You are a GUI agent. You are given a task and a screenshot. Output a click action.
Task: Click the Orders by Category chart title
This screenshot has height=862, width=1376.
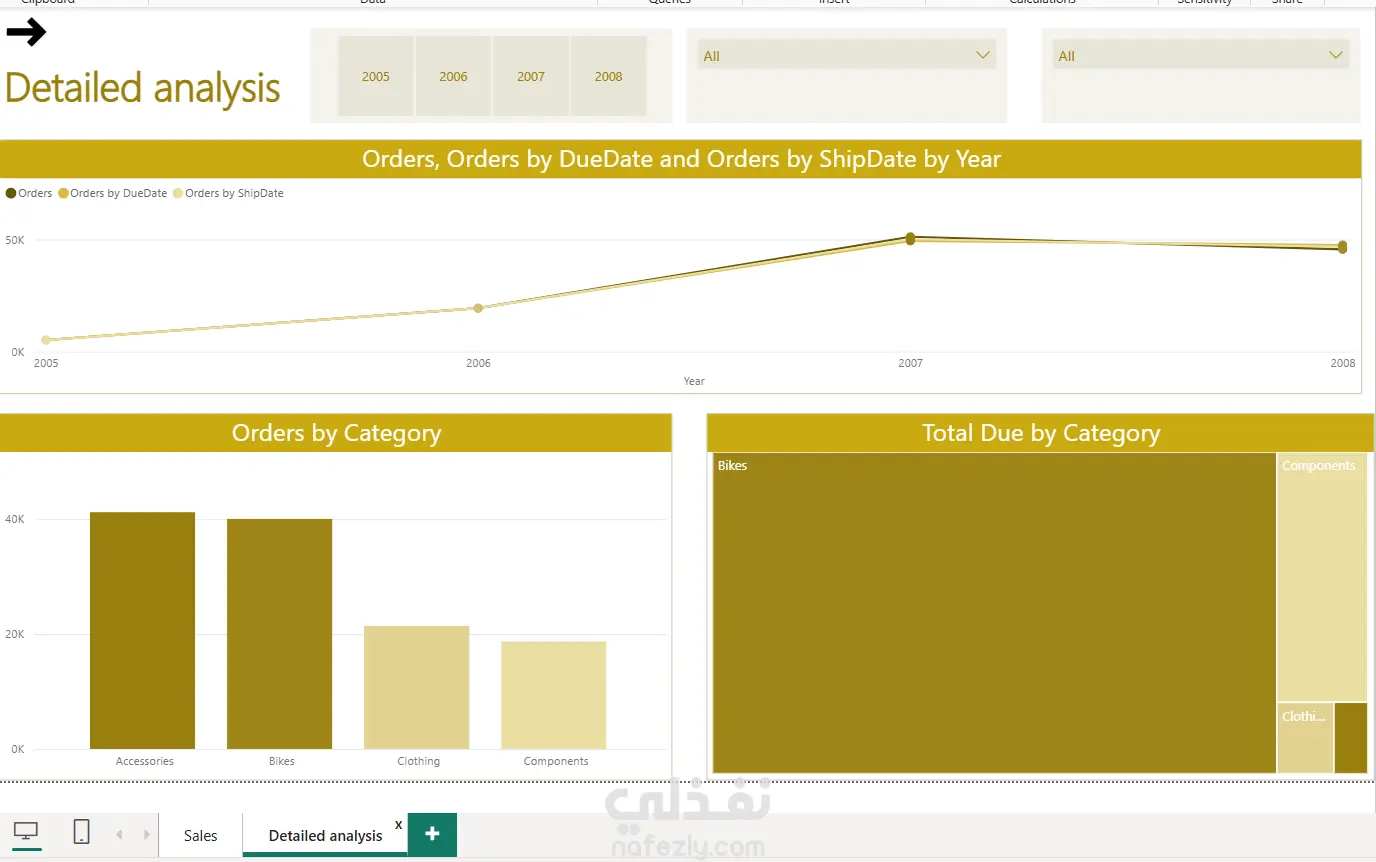(336, 433)
